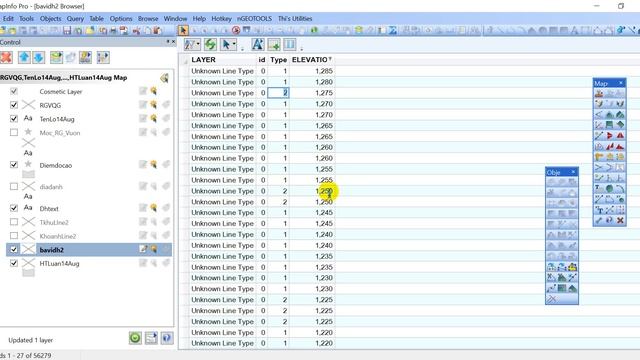Click the selectable icon for Diemdocao layer
Screen dimensions: 640x360
pyautogui.click(x=154, y=164)
